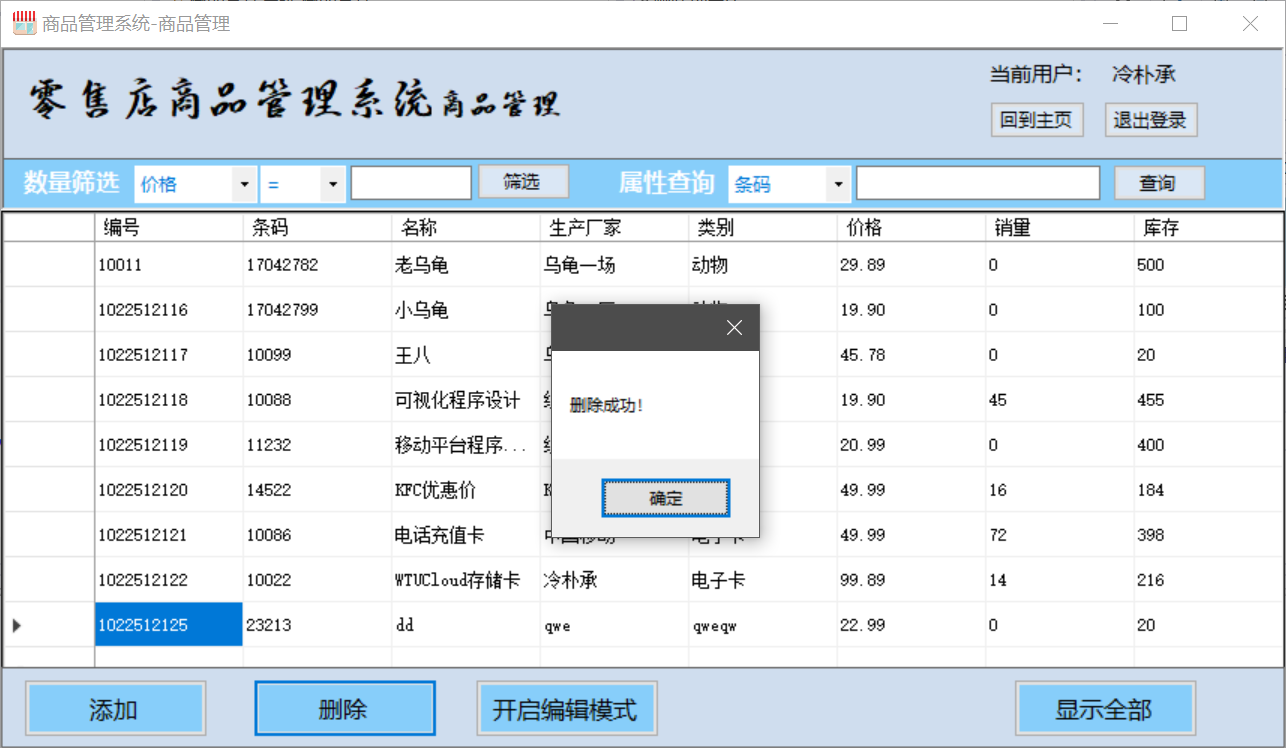This screenshot has width=1286, height=748.
Task: Click the 筛选 button
Action: (523, 182)
